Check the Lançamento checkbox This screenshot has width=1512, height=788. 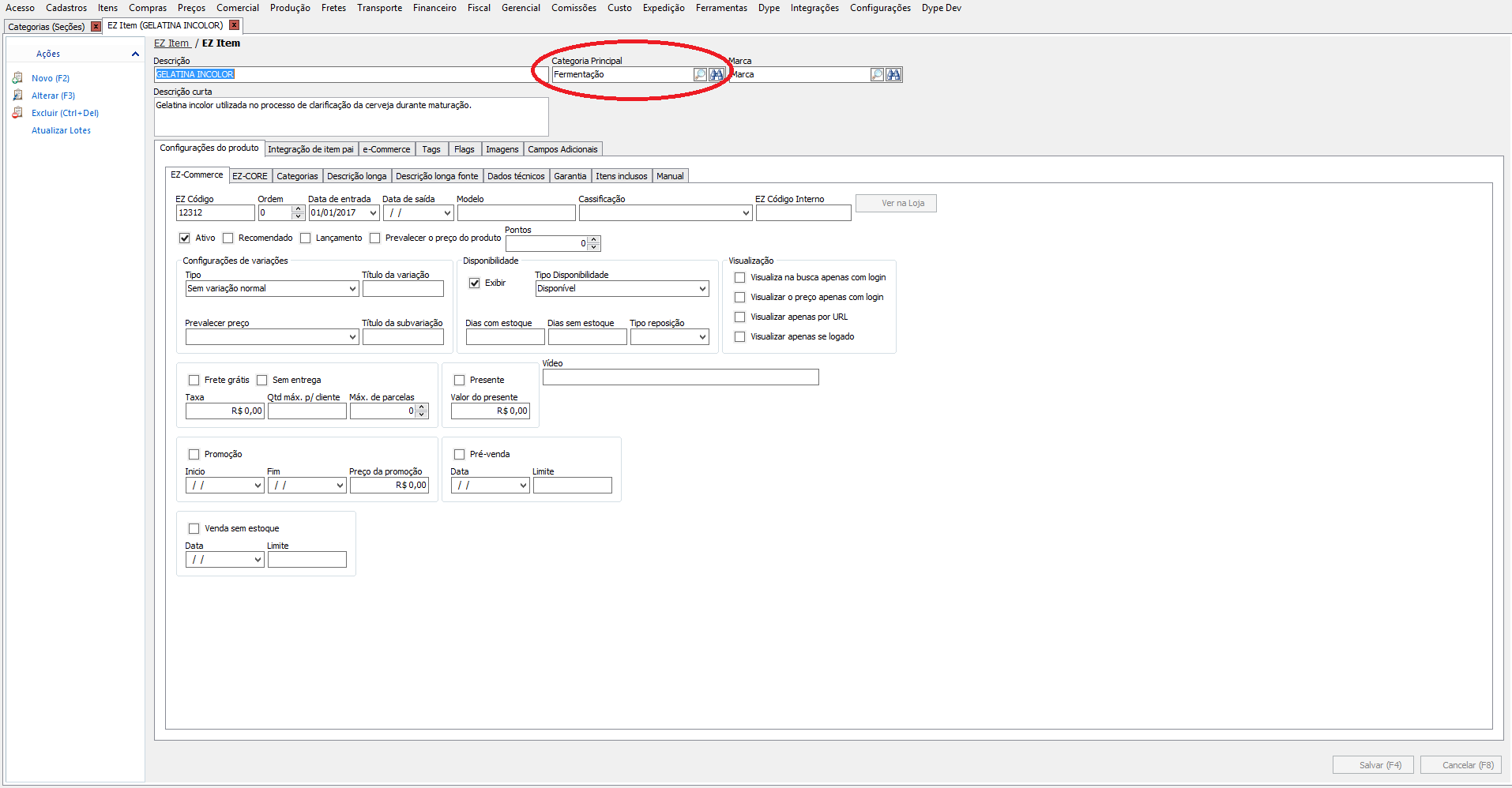[306, 238]
